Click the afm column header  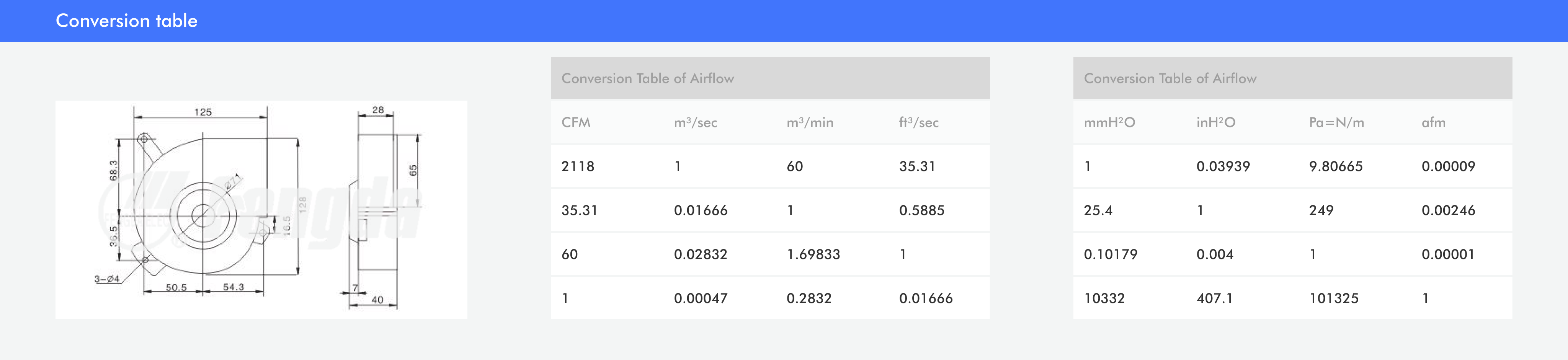pyautogui.click(x=1433, y=122)
